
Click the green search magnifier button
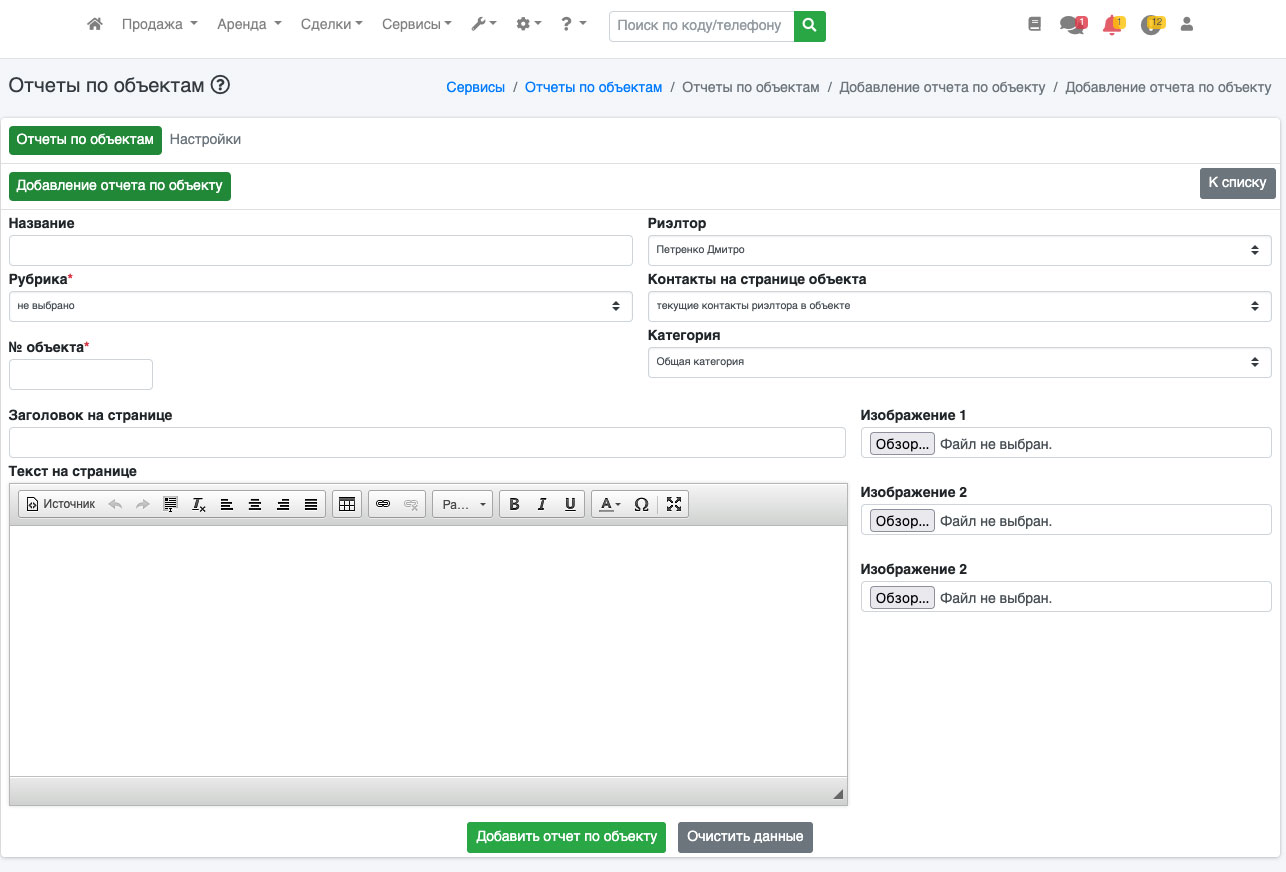coord(810,25)
